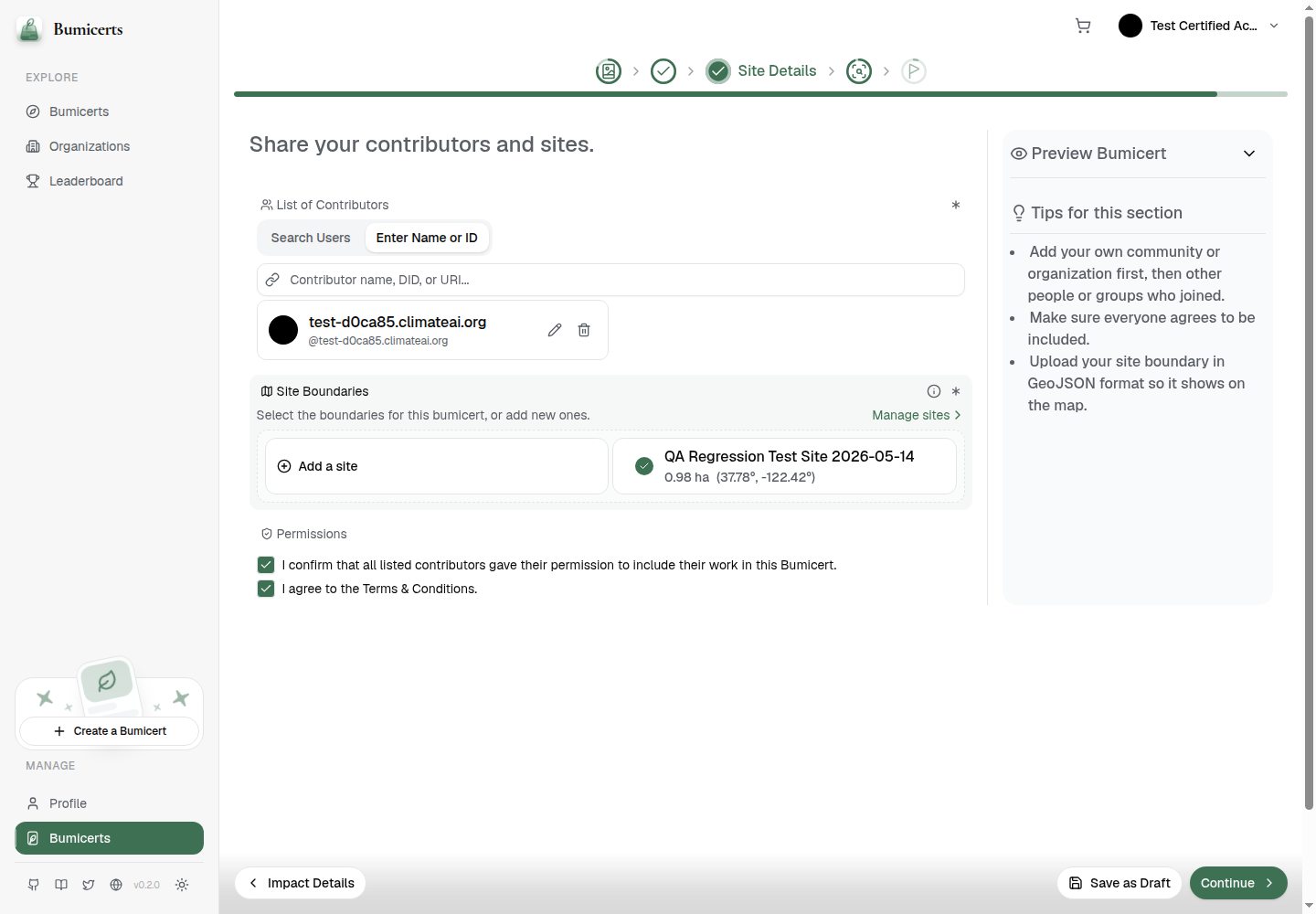Image resolution: width=1316 pixels, height=914 pixels.
Task: Go back to Impact Details
Action: point(301,883)
